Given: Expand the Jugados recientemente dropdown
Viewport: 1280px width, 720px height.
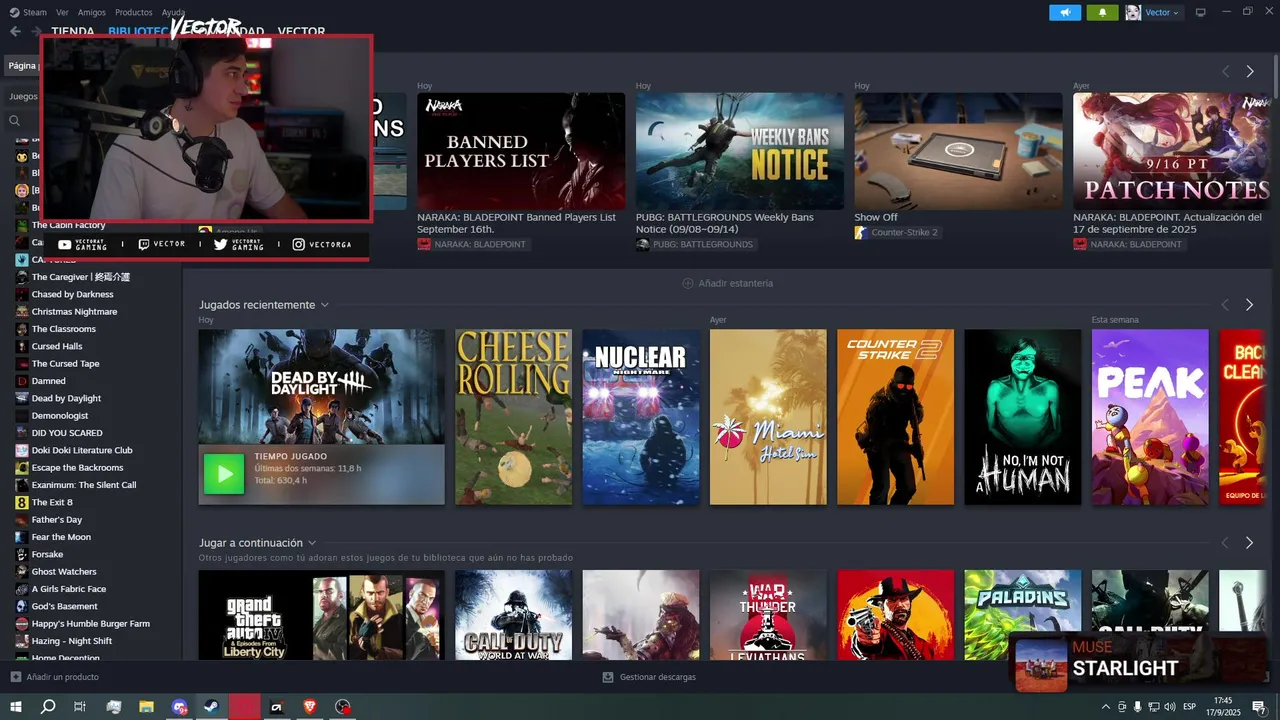Looking at the screenshot, I should [325, 305].
